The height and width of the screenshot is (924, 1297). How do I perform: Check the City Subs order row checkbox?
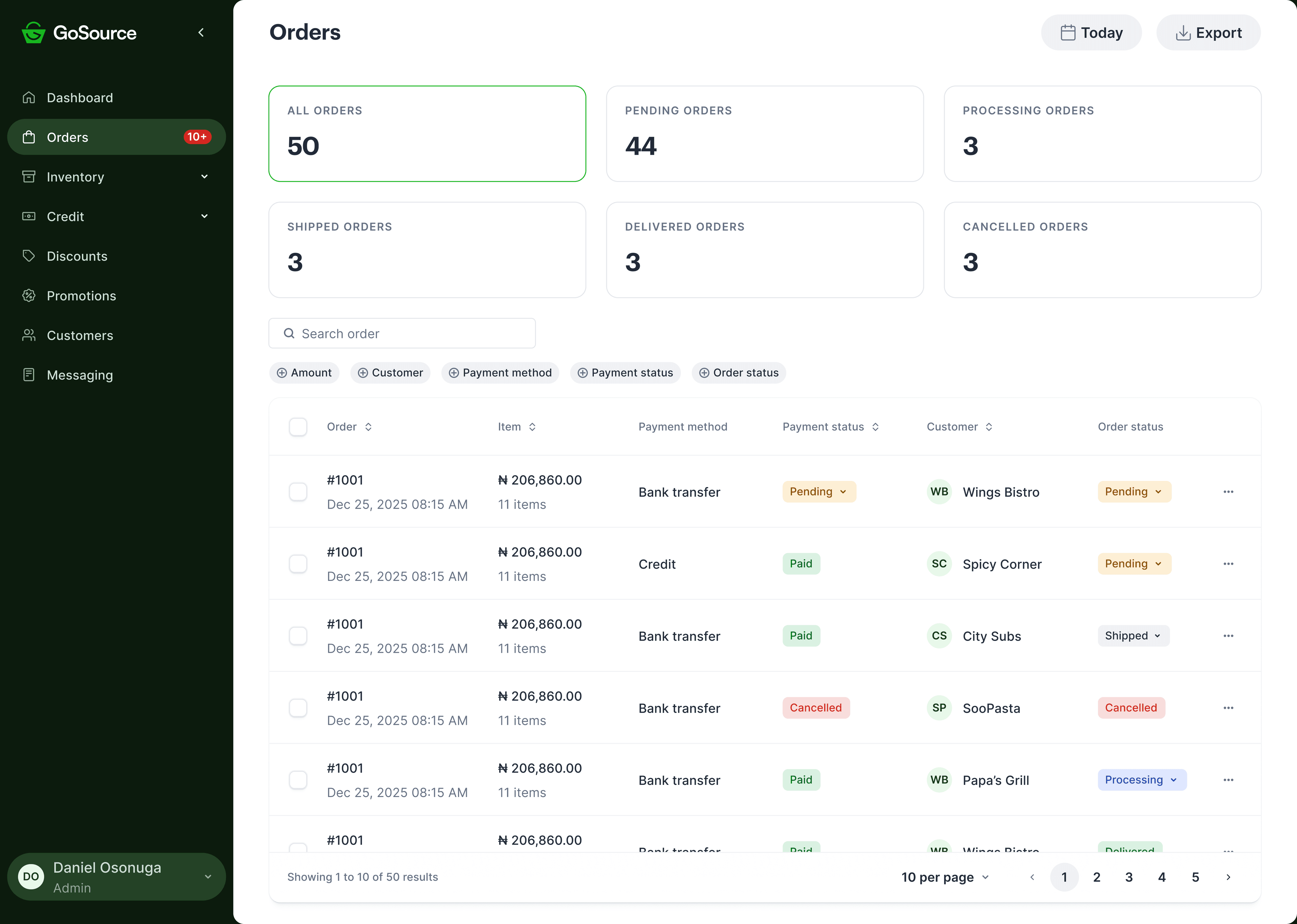298,636
